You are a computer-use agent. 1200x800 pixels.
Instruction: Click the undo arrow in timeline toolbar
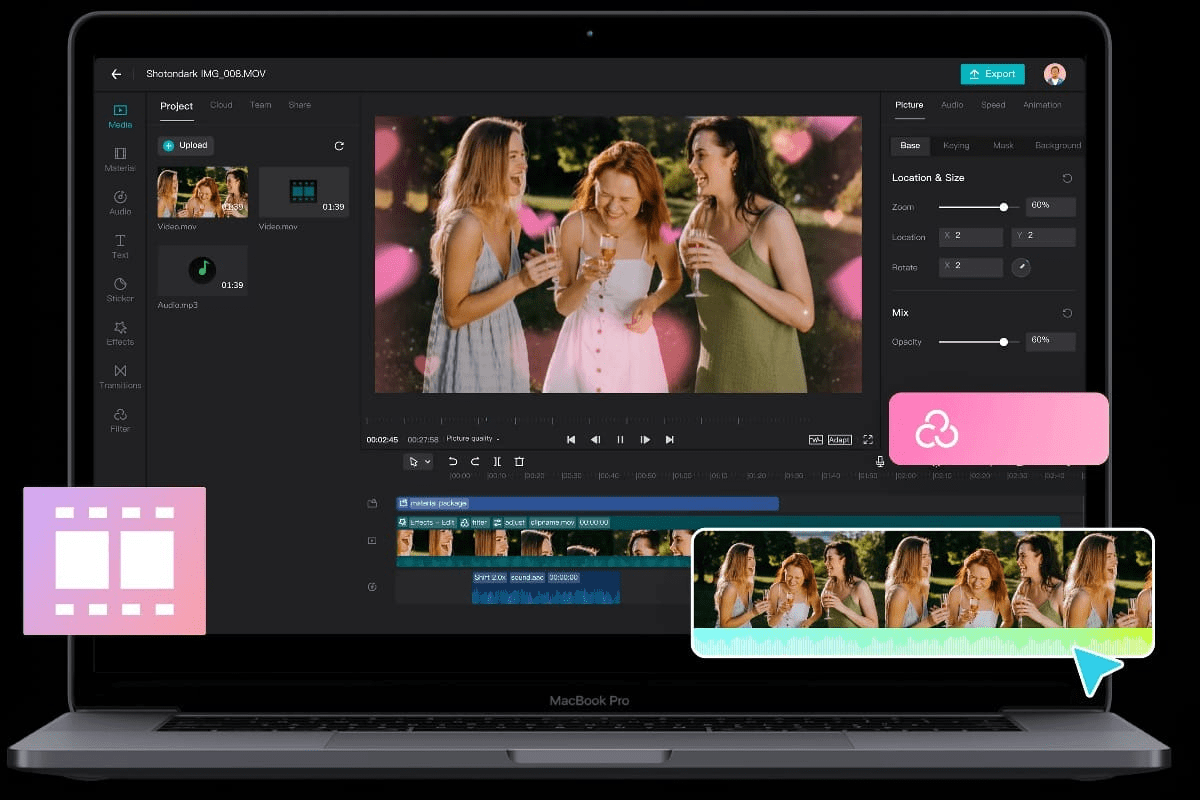coord(453,462)
